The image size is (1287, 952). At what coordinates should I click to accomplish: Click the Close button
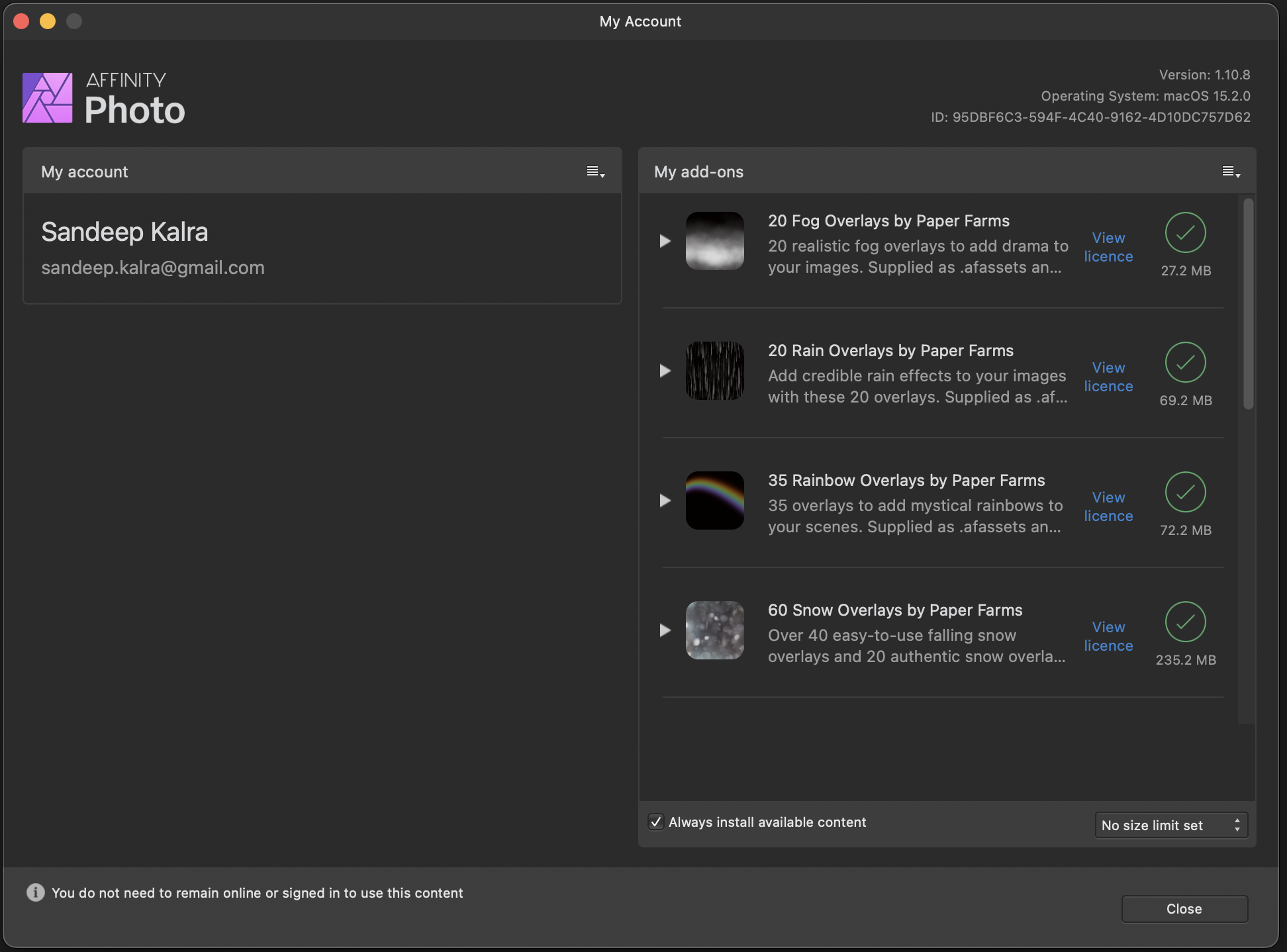(x=1184, y=909)
